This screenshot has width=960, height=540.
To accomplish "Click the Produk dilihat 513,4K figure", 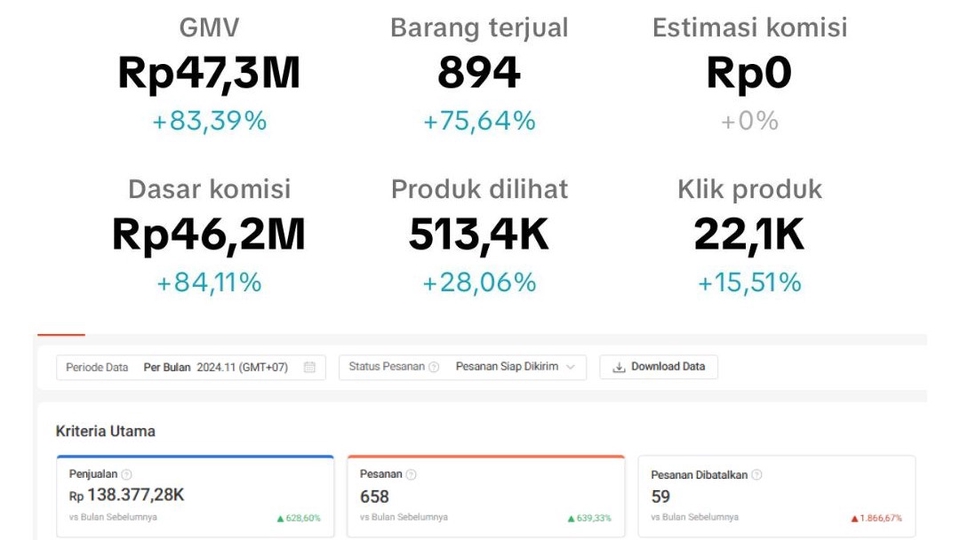I will coord(479,234).
